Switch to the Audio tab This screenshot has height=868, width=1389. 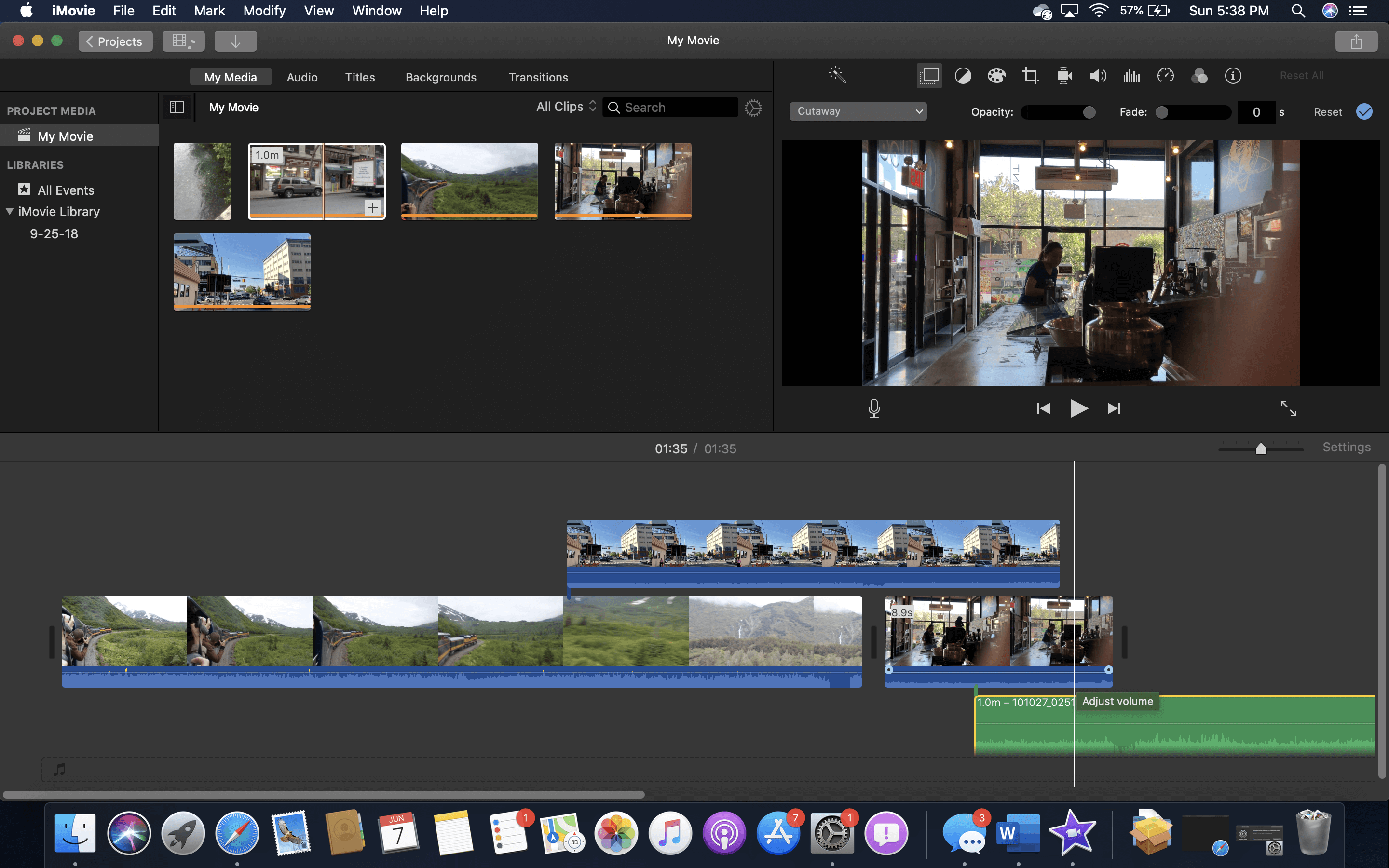tap(301, 76)
